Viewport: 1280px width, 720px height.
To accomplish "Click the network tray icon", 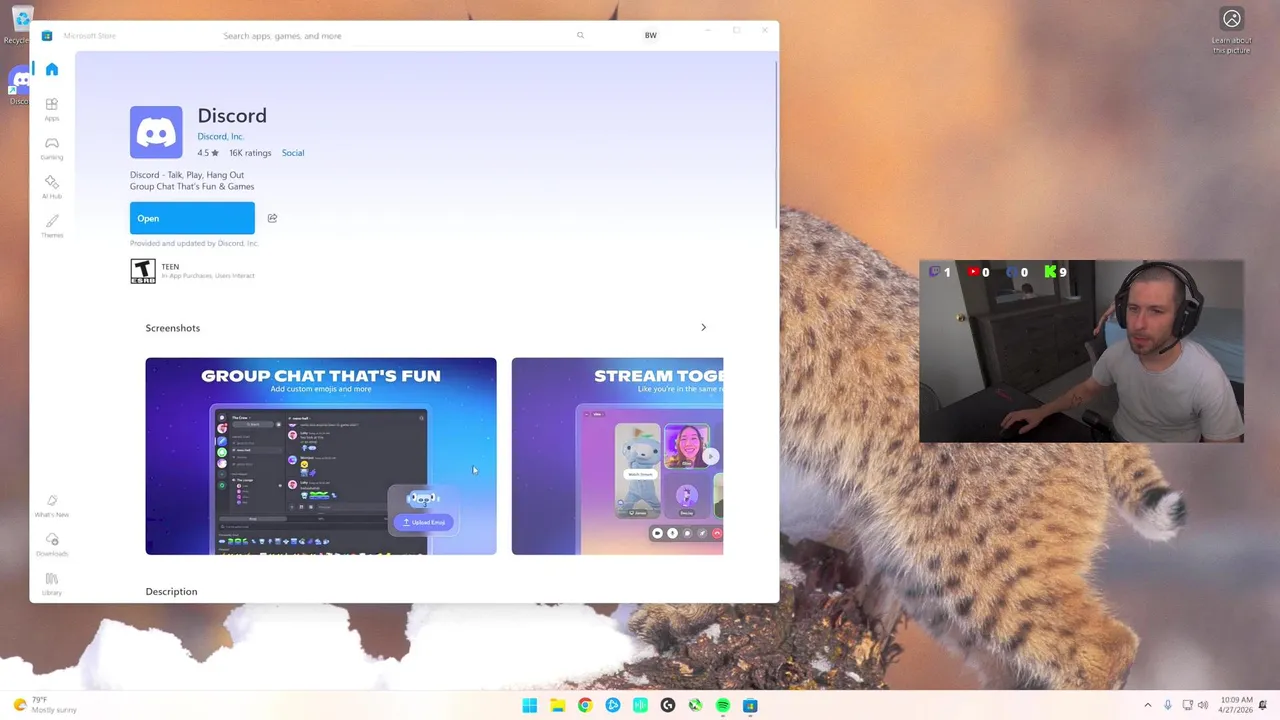I will click(x=1187, y=705).
